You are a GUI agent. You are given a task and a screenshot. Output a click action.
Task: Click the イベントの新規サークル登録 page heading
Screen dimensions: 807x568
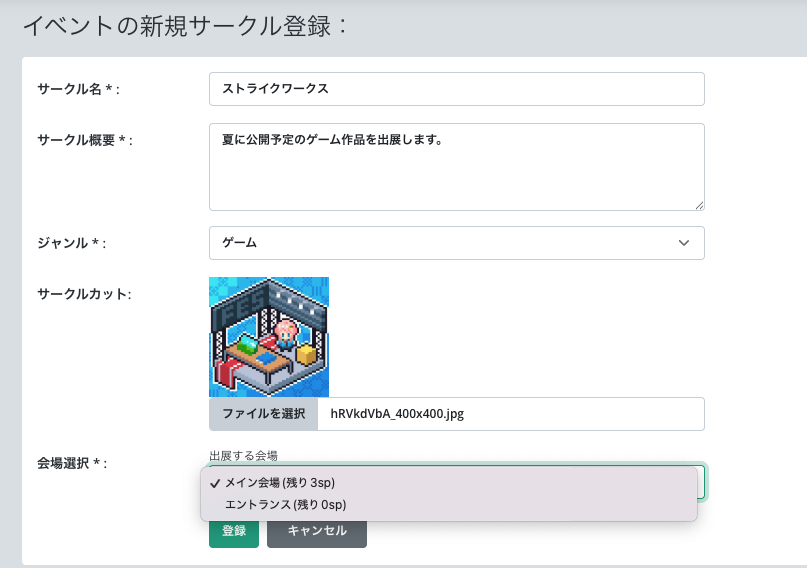[x=185, y=26]
